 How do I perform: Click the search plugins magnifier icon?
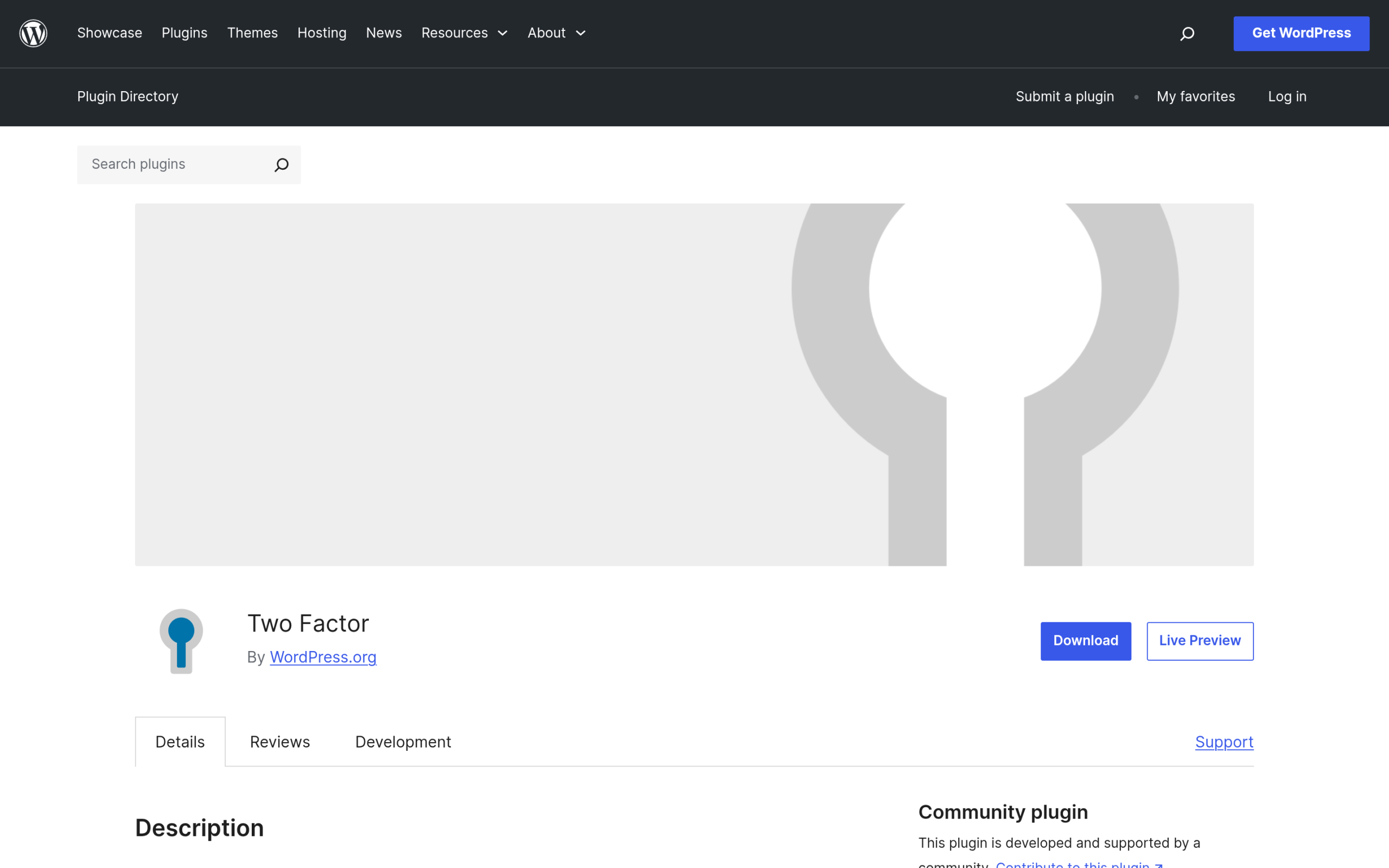pos(281,165)
